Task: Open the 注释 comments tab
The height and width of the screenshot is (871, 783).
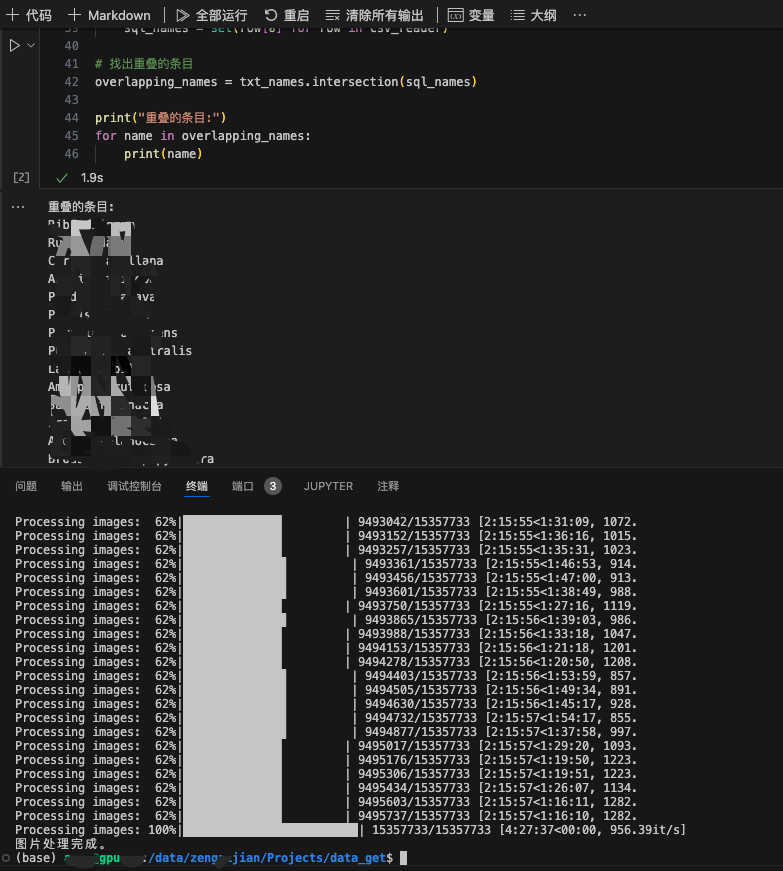Action: point(388,486)
